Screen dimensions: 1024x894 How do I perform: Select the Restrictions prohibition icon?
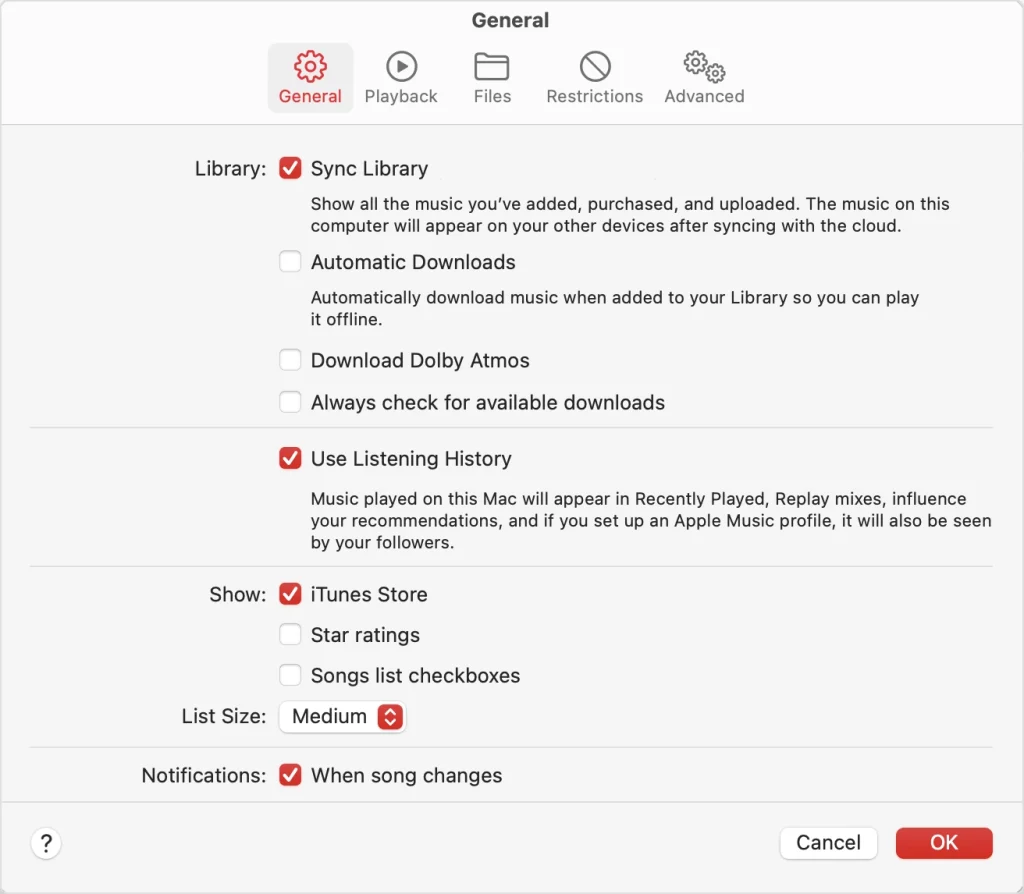pyautogui.click(x=594, y=67)
